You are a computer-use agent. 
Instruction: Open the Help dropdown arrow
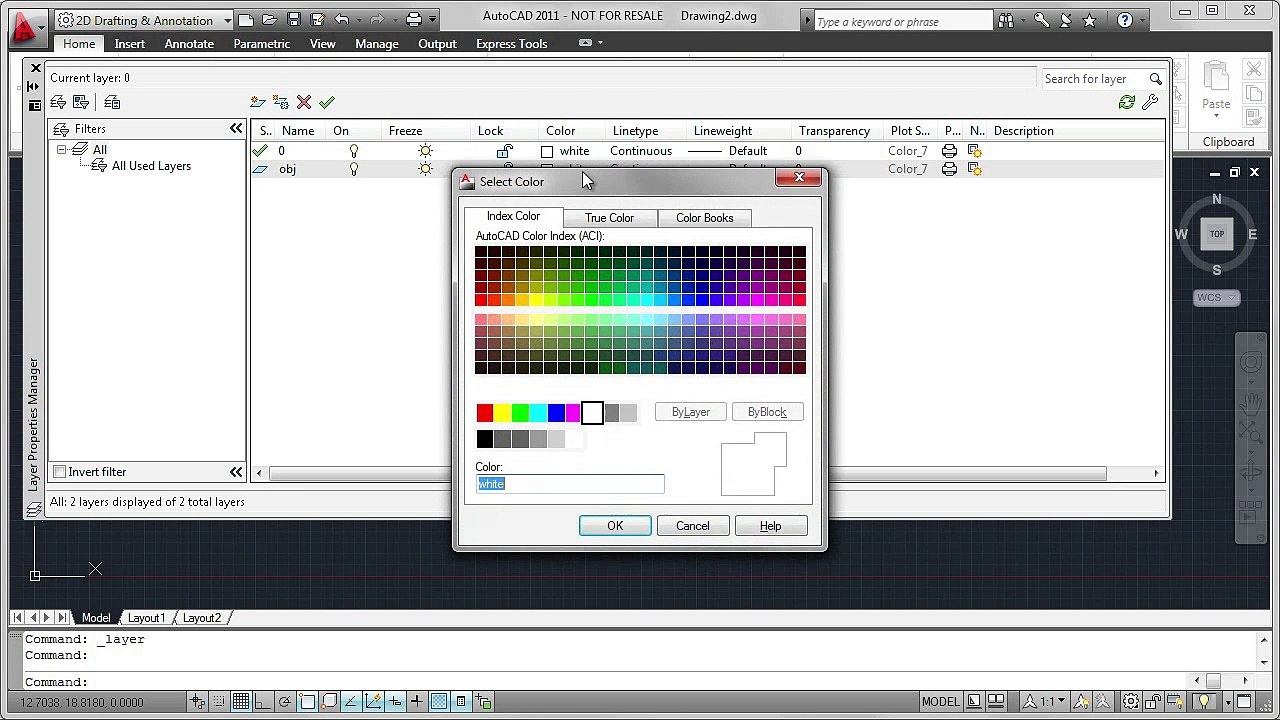tap(1143, 20)
